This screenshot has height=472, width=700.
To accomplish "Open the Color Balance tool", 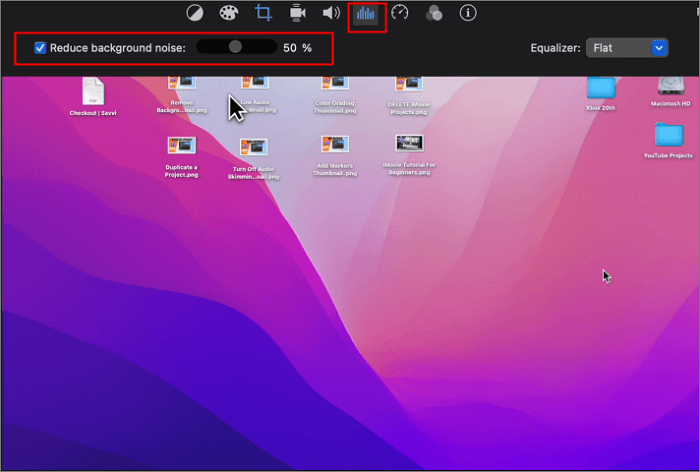I will 197,13.
